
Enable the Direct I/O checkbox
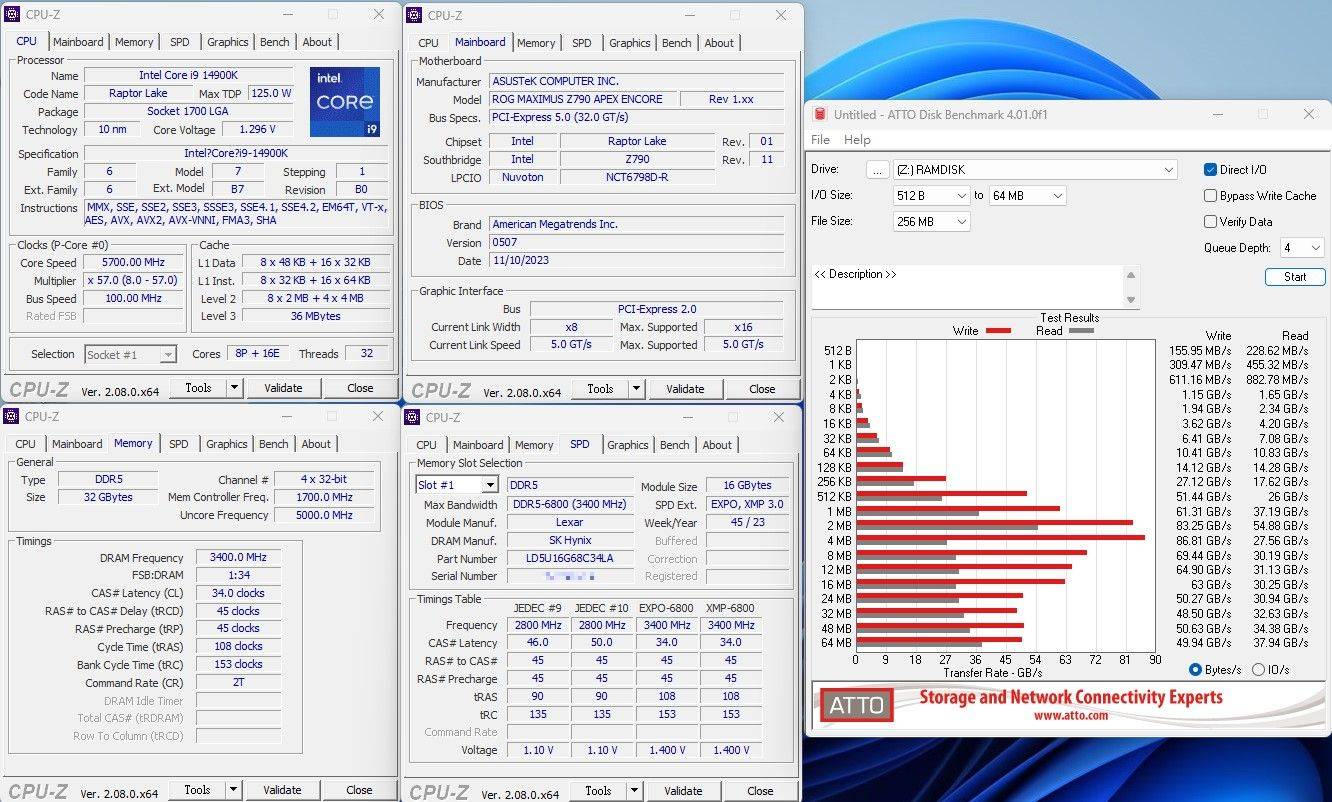1211,170
